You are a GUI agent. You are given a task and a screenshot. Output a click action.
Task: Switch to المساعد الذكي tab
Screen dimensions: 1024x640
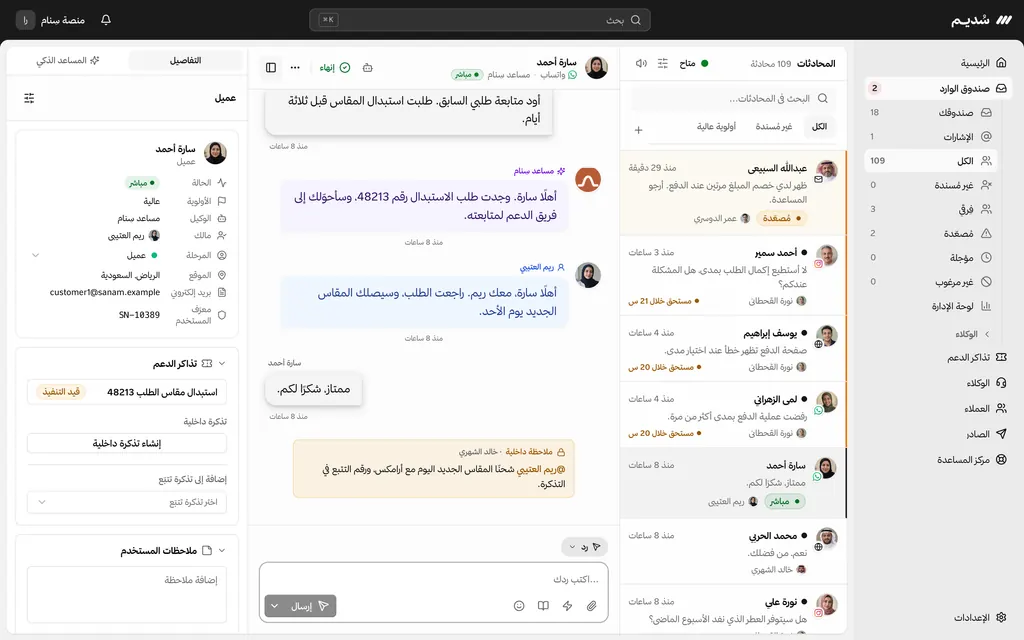click(68, 60)
